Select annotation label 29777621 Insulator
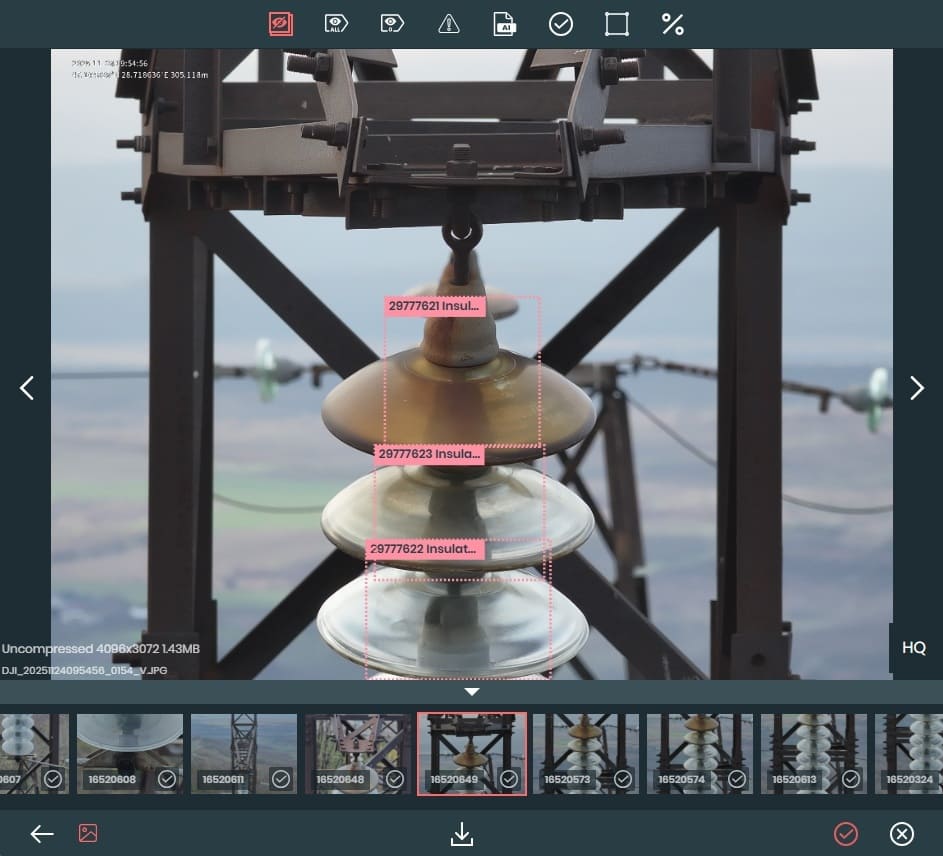This screenshot has height=856, width=943. (435, 307)
